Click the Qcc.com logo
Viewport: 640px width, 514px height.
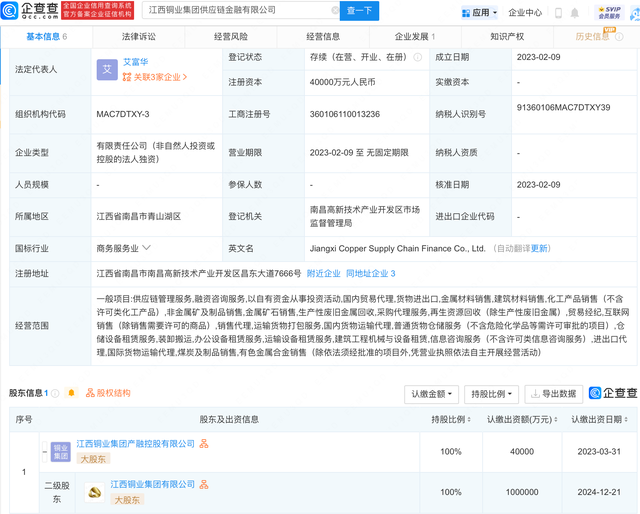pyautogui.click(x=29, y=10)
